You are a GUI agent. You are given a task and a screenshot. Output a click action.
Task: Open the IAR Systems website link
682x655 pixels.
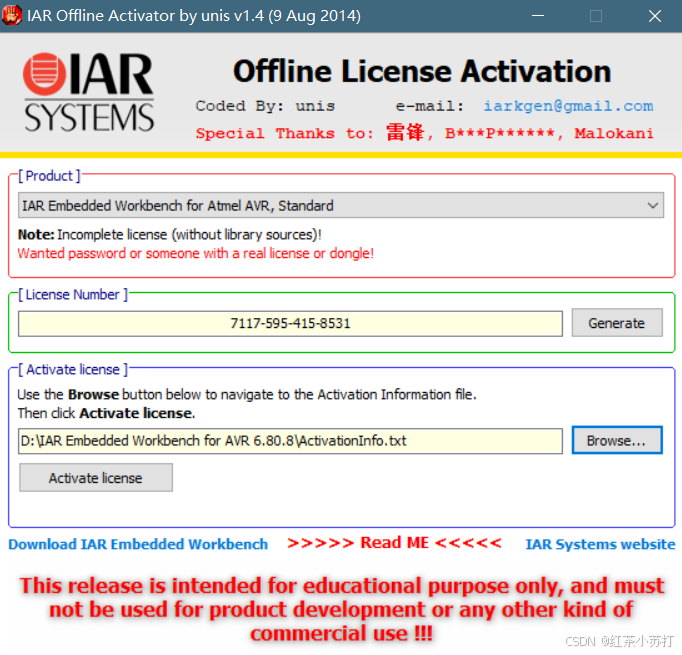coord(600,545)
